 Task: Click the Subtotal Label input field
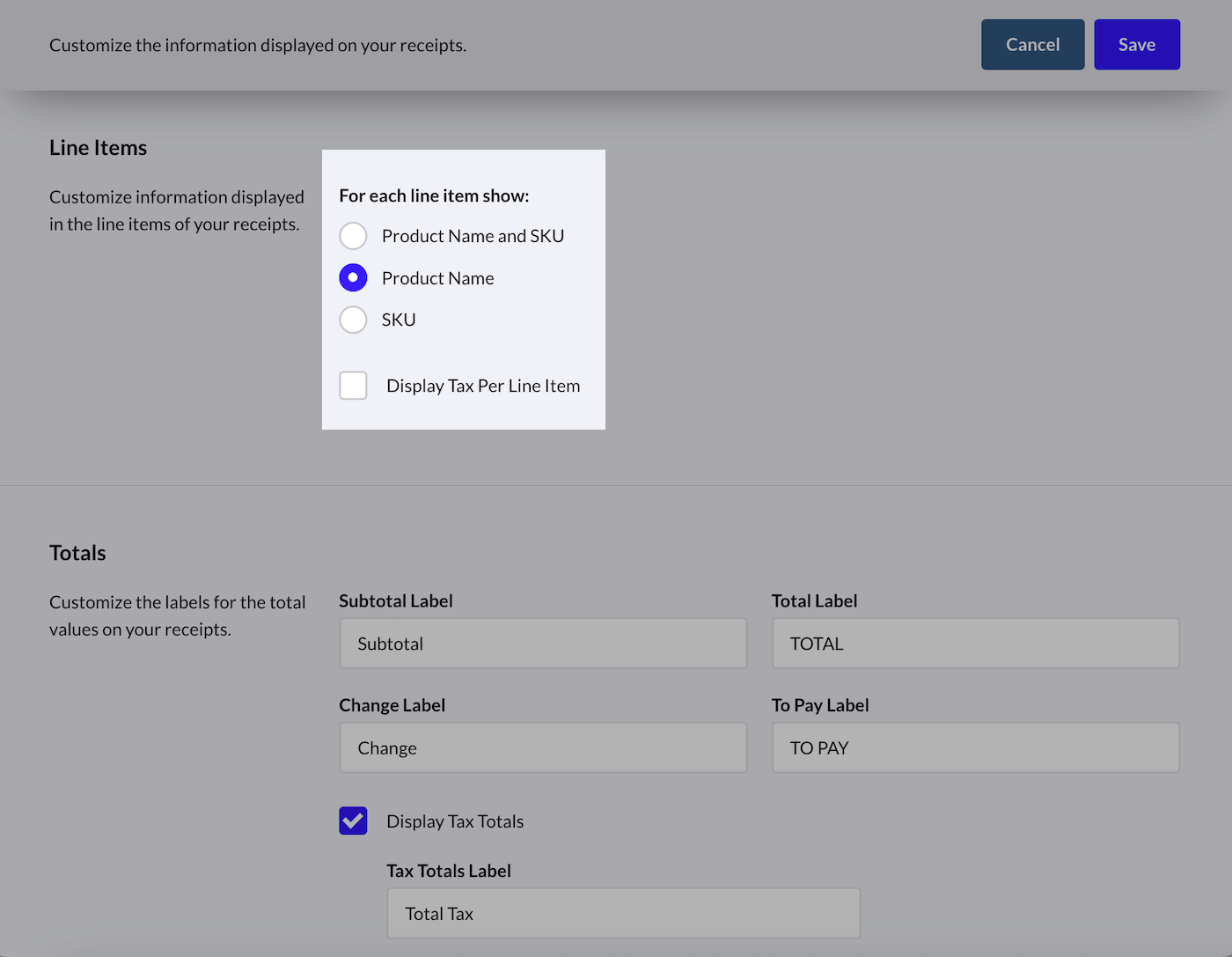[x=543, y=644]
